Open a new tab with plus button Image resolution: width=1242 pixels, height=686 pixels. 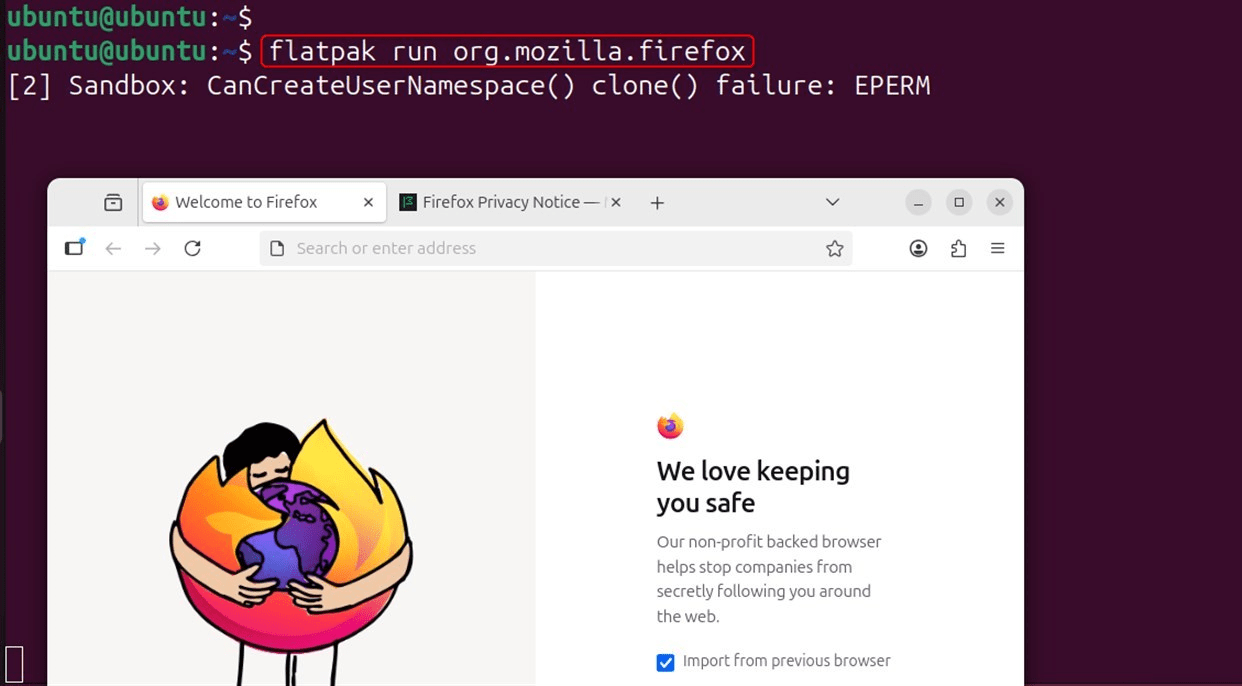[657, 203]
